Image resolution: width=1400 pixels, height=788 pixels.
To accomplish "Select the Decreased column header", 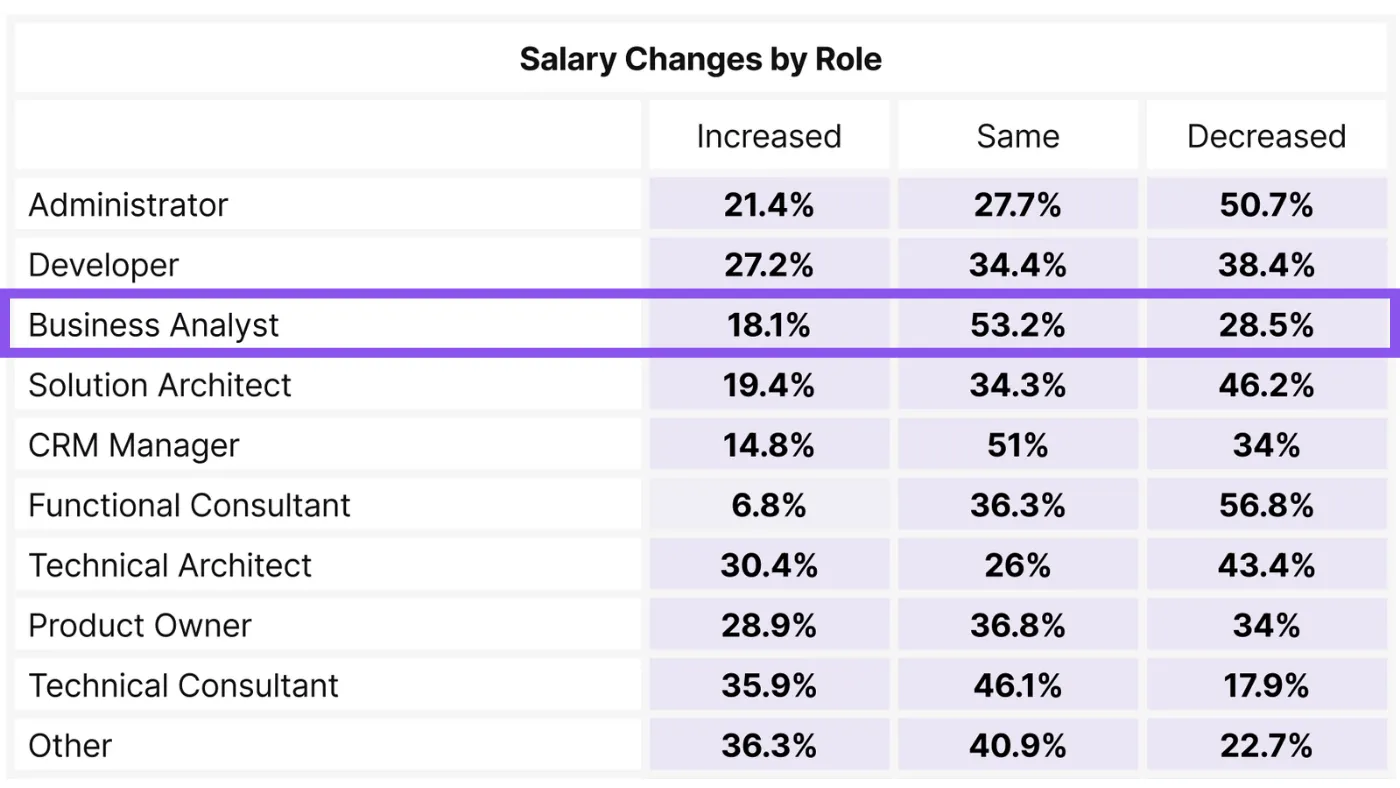I will pyautogui.click(x=1266, y=136).
